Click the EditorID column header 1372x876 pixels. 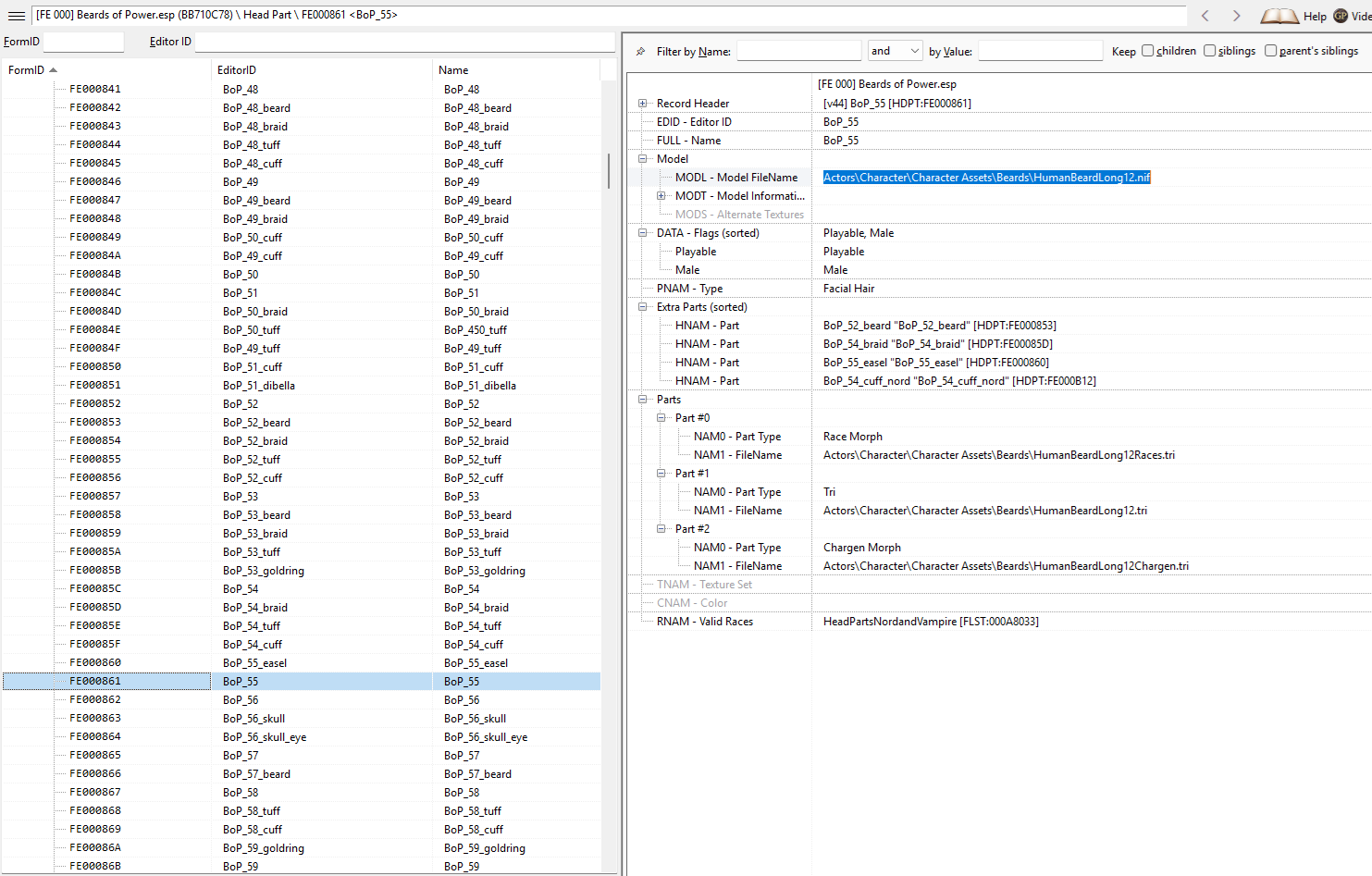coord(322,70)
